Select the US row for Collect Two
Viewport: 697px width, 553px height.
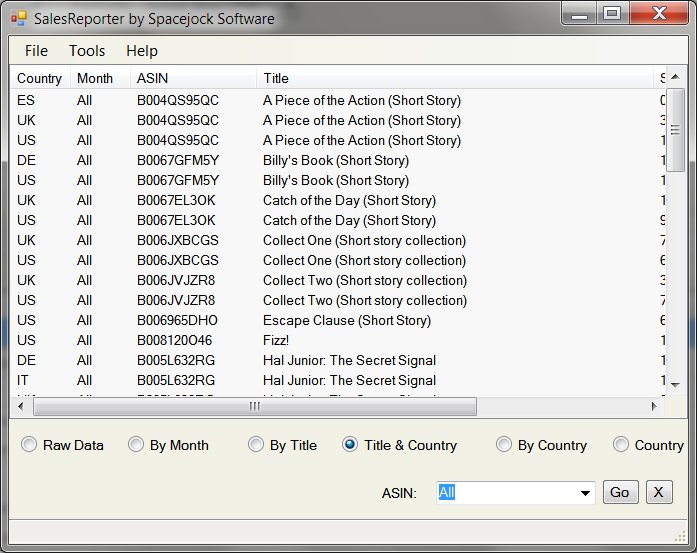pos(338,300)
